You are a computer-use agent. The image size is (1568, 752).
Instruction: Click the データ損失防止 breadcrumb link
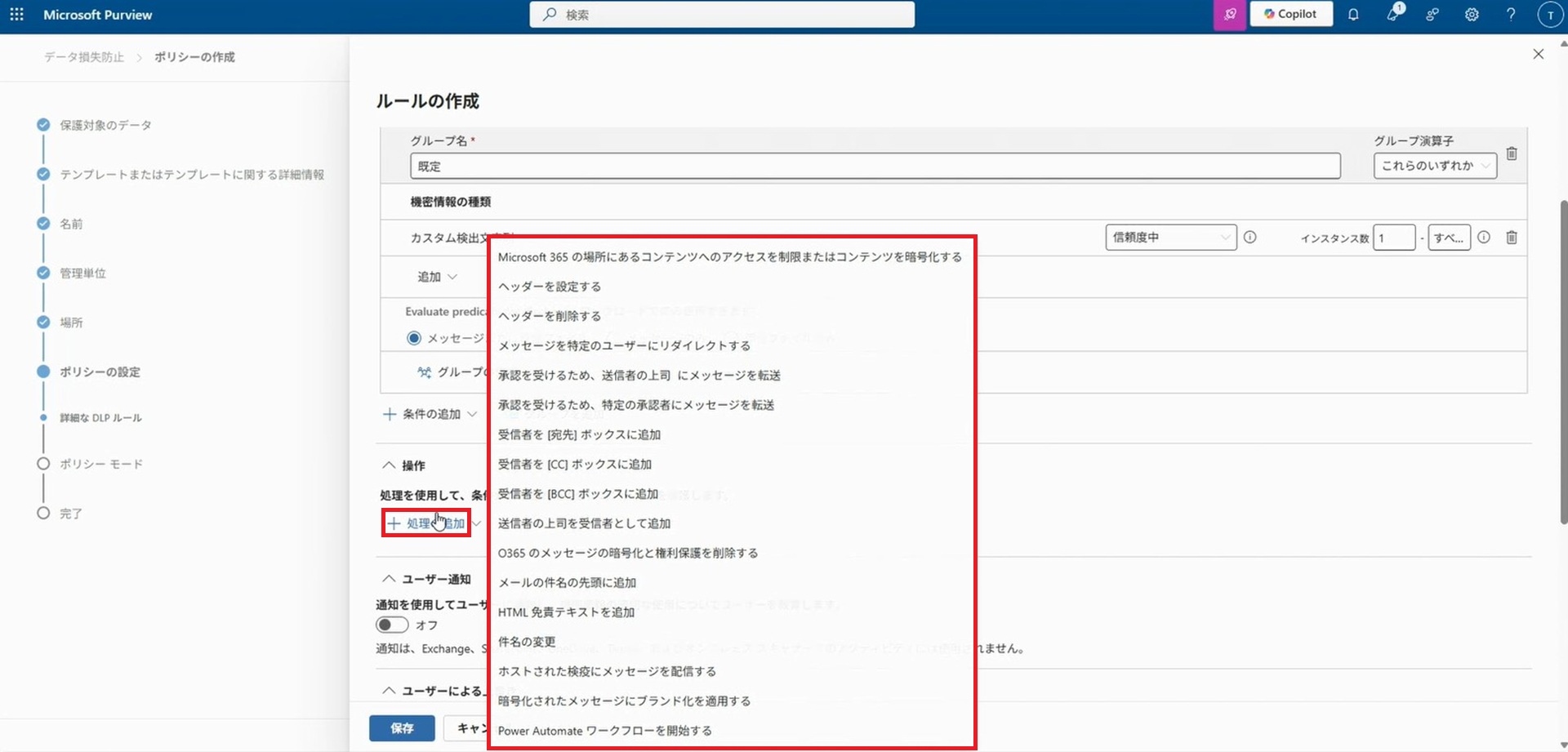click(x=84, y=57)
